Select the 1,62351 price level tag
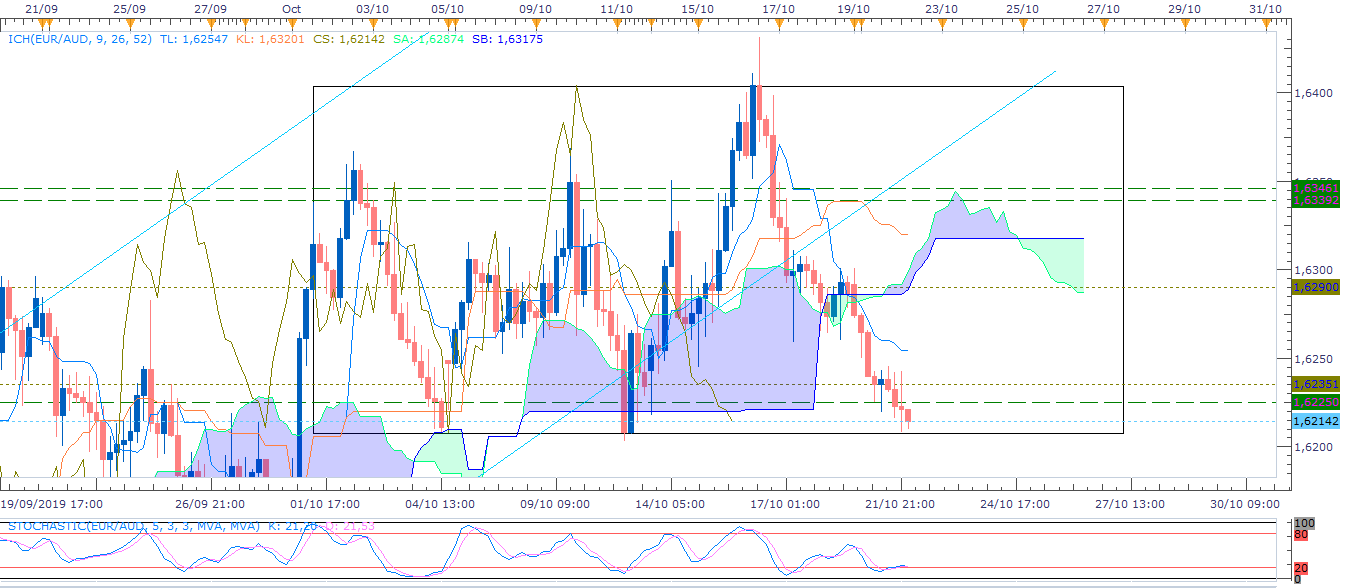1349x588 pixels. (1315, 384)
